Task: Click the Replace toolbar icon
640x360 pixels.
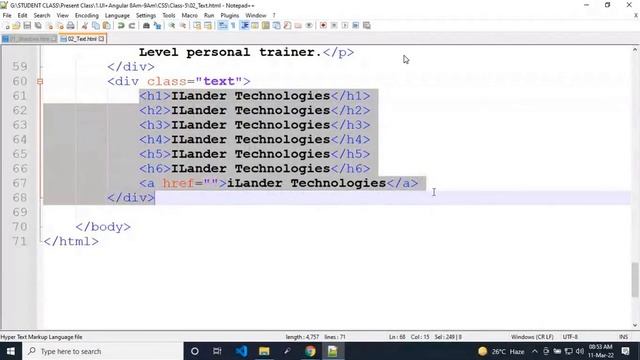Action: 157,26
